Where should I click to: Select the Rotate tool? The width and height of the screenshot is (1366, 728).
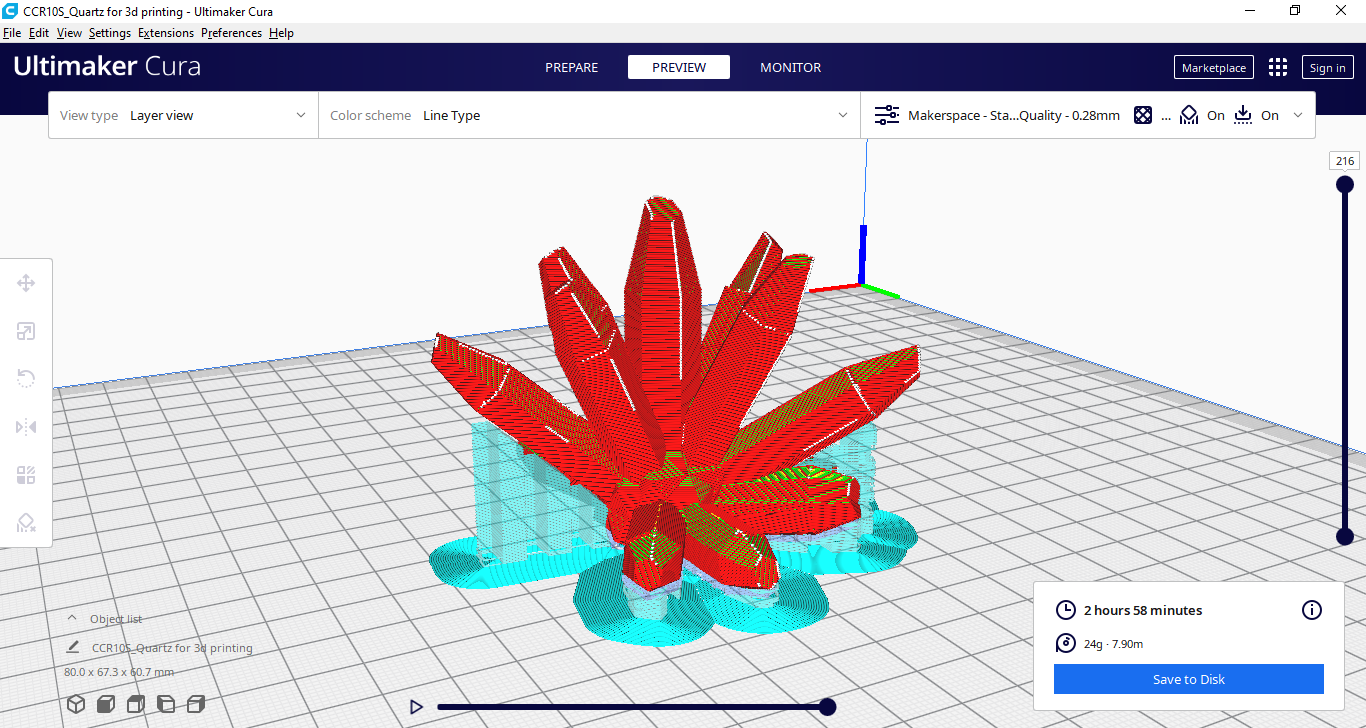click(26, 378)
